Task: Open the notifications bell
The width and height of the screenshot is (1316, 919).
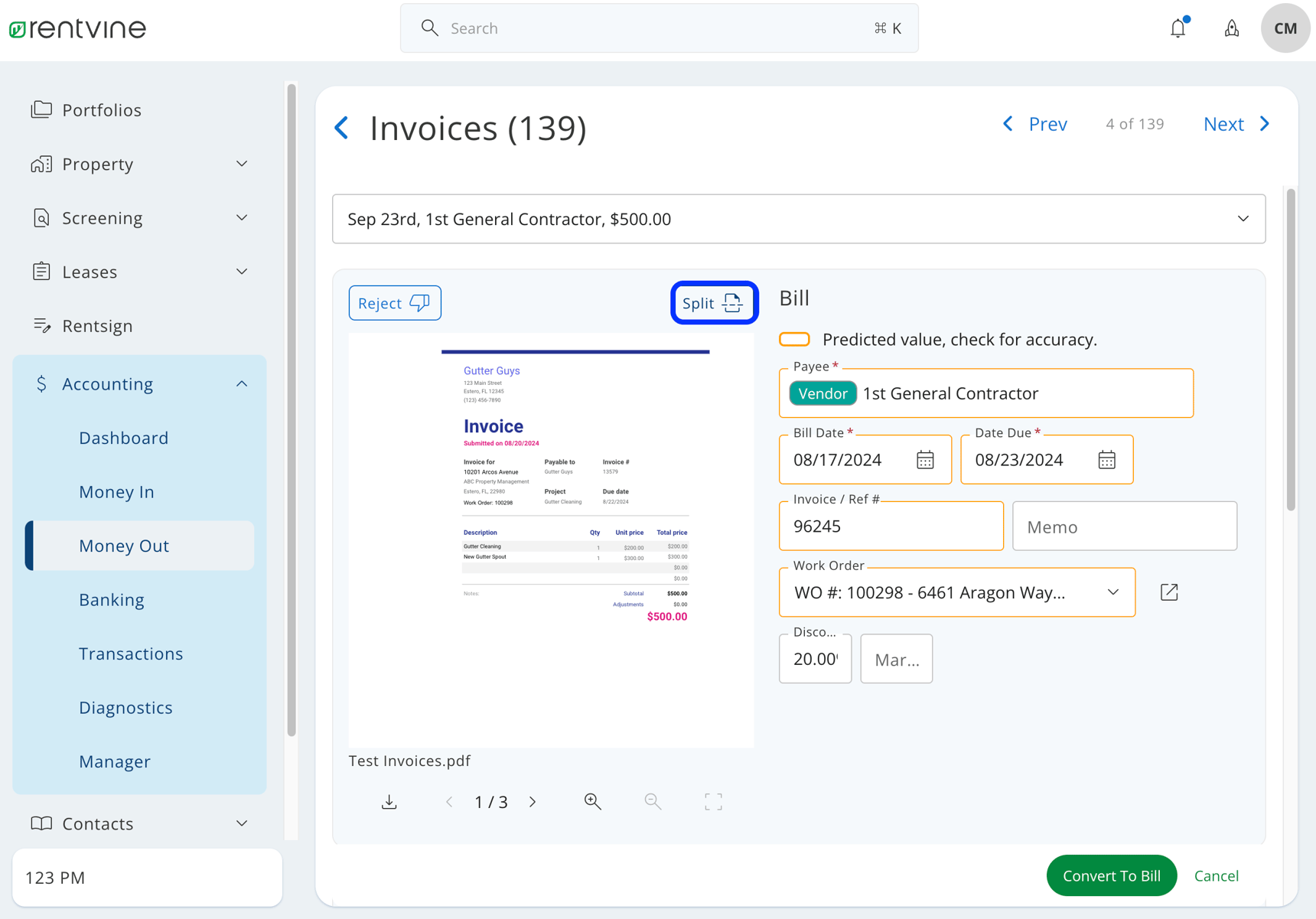Action: tap(1177, 28)
